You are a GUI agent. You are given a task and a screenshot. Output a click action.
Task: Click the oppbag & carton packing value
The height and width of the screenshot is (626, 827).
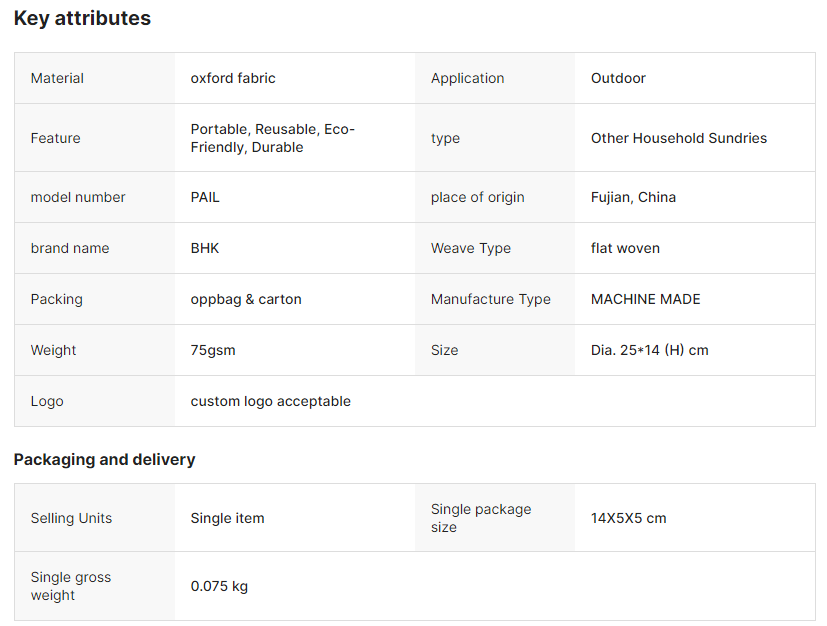click(246, 299)
